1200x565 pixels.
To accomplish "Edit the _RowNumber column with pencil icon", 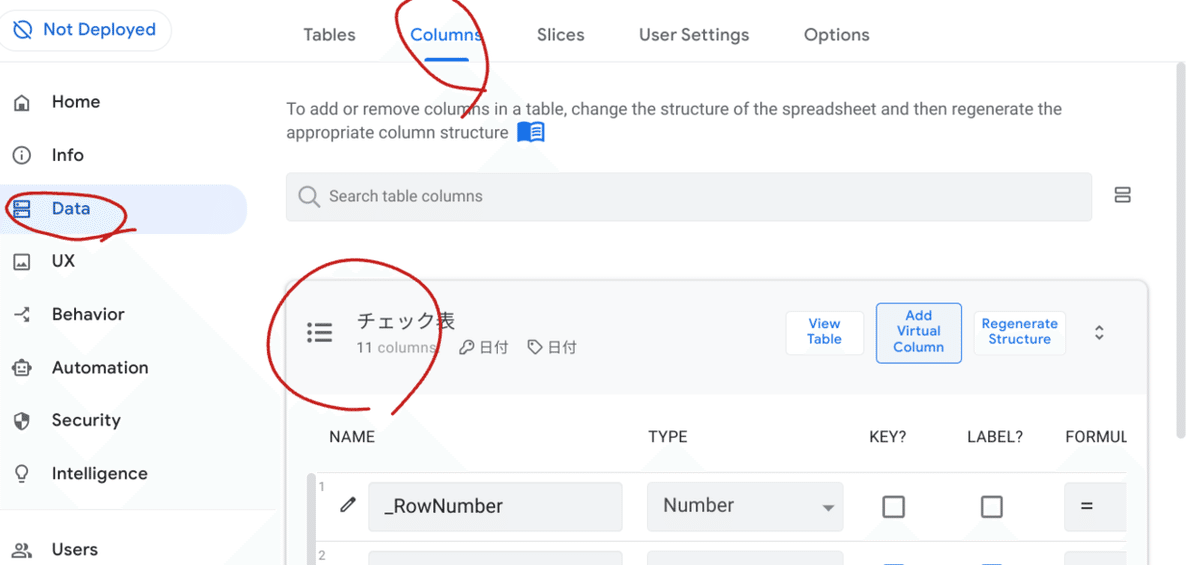I will click(x=347, y=505).
